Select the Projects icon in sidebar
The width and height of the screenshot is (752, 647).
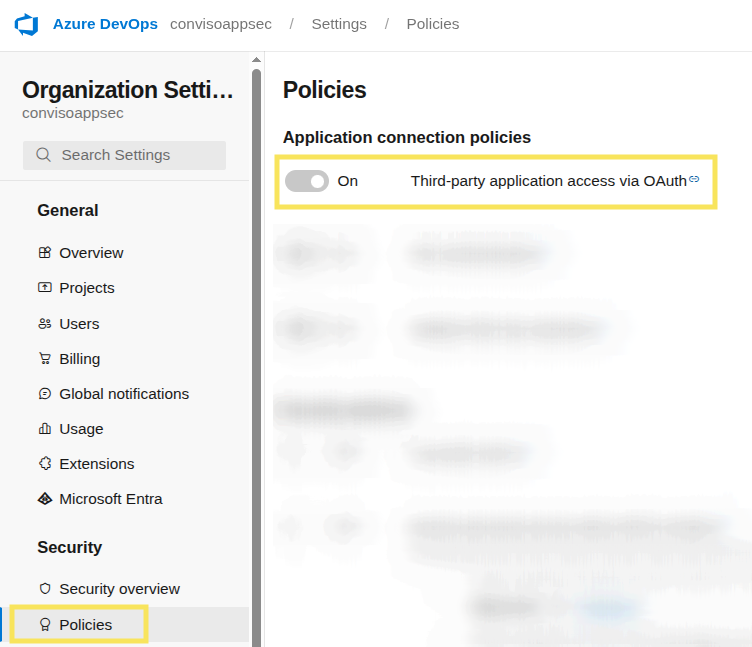point(44,288)
